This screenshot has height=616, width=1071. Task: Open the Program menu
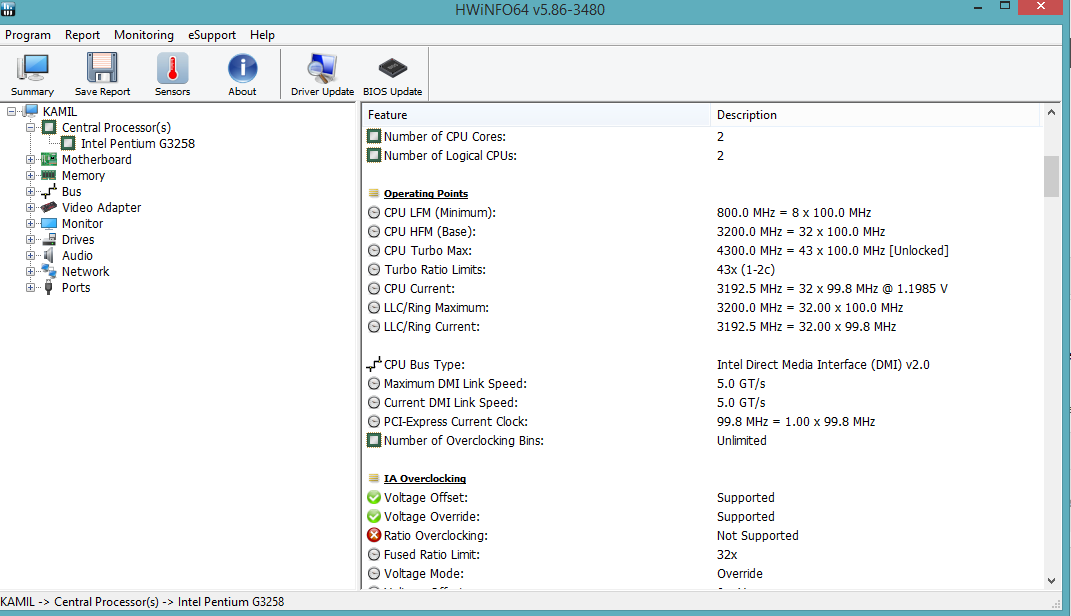[x=28, y=35]
